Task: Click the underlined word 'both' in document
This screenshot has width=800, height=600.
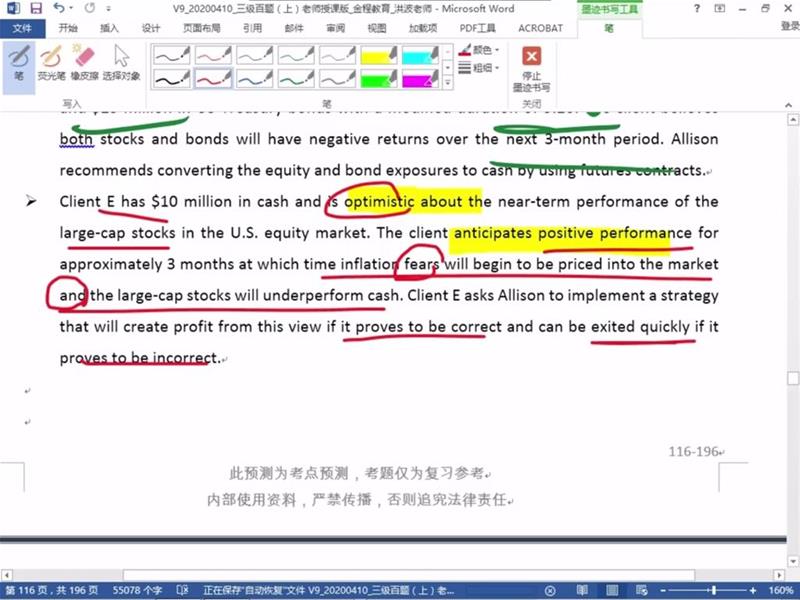Action: (76, 139)
